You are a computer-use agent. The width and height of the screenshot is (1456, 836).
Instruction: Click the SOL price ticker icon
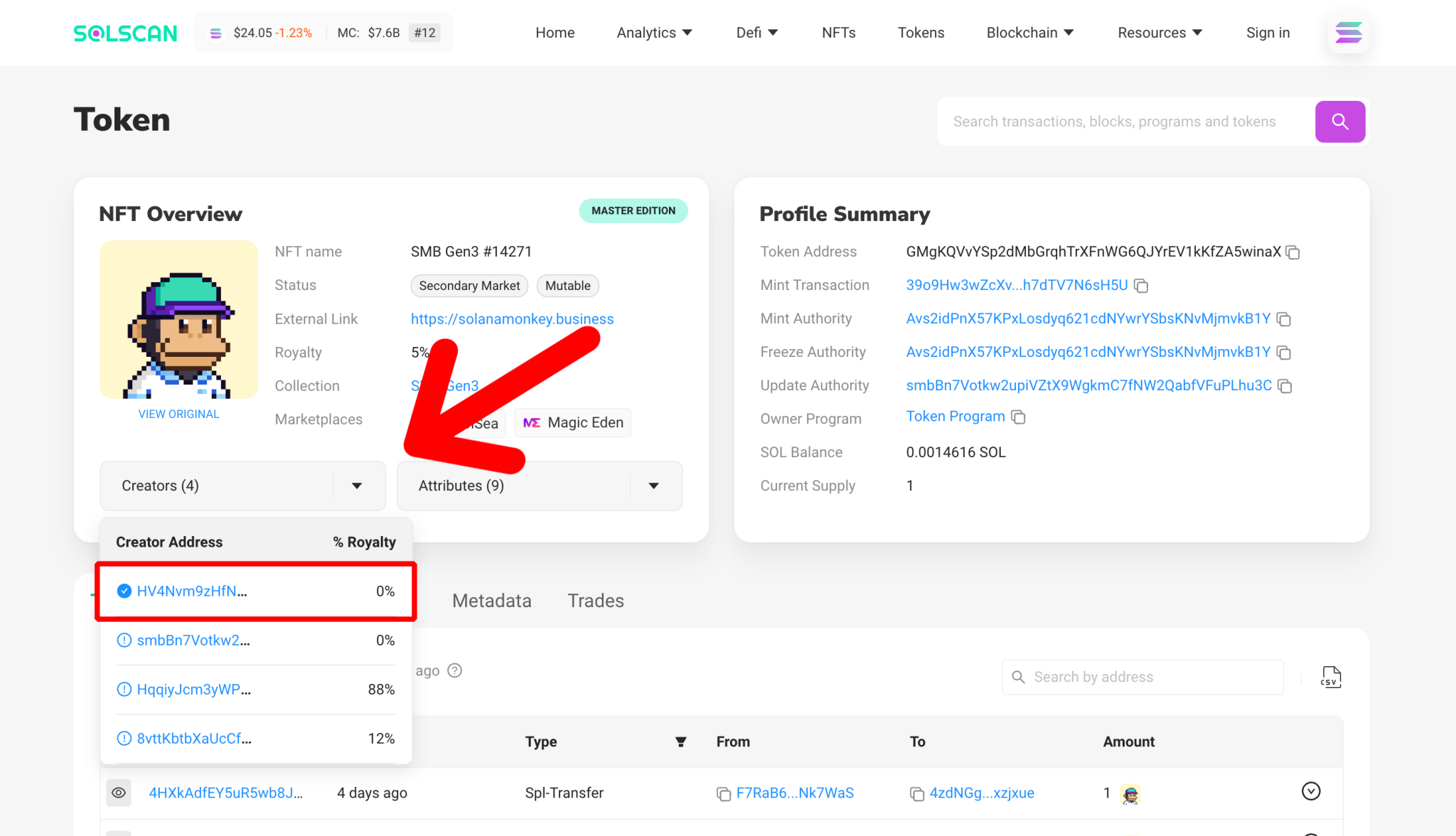[x=216, y=33]
